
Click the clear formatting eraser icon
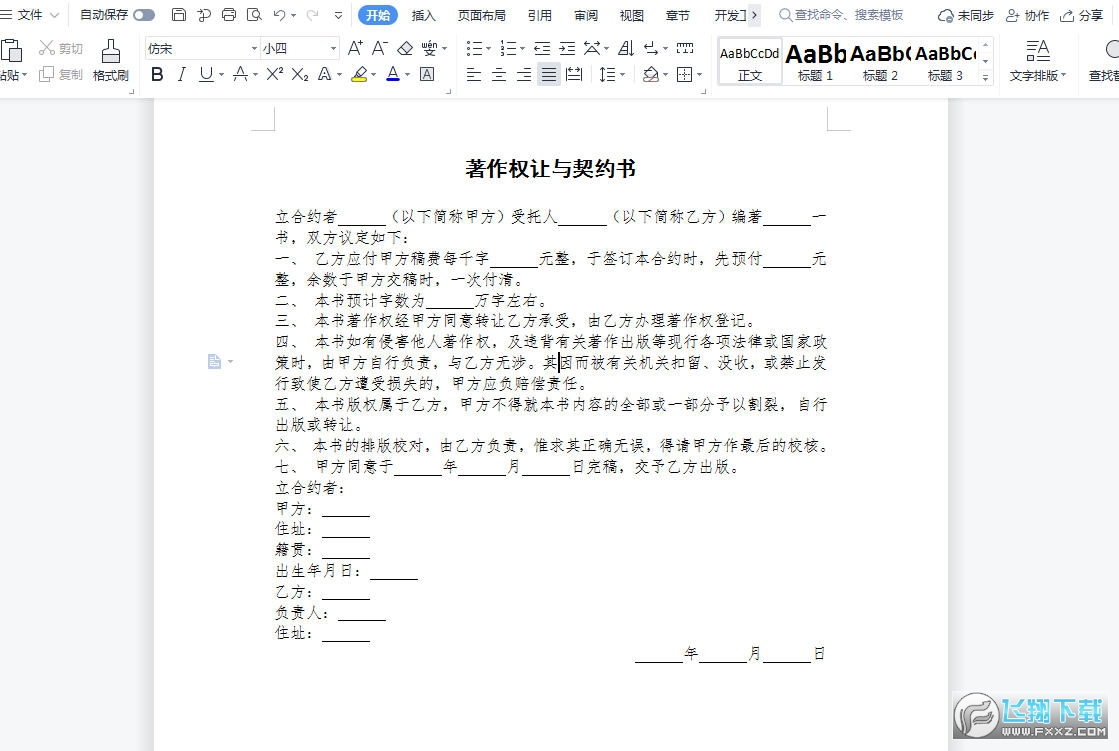pos(405,49)
